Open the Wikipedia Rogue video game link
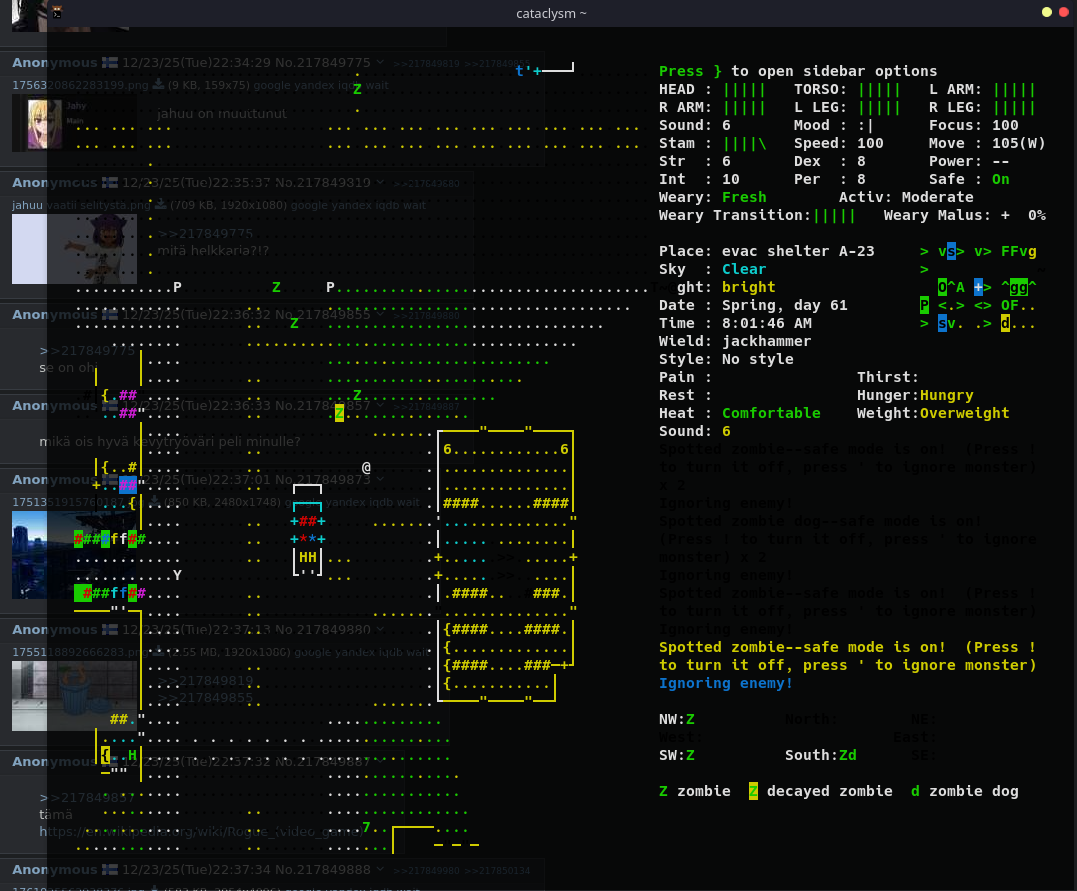Screen dimensions: 1077x891 point(201,831)
